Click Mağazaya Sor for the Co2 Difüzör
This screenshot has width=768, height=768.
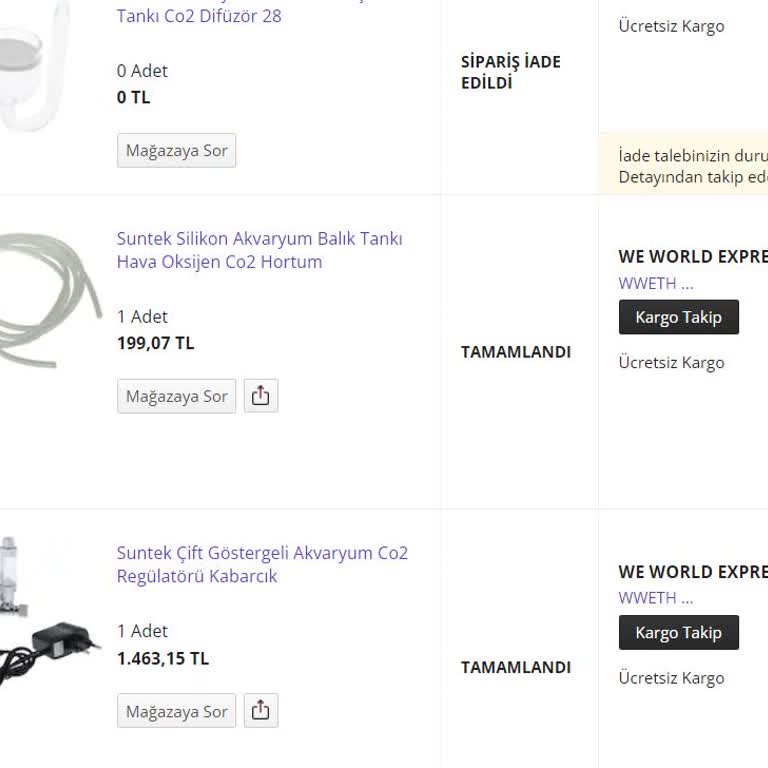[x=176, y=151]
